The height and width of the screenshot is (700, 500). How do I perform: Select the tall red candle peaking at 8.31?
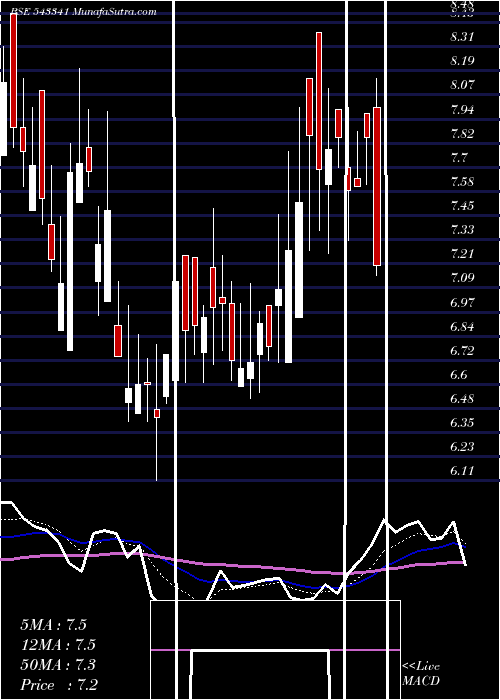[319, 101]
